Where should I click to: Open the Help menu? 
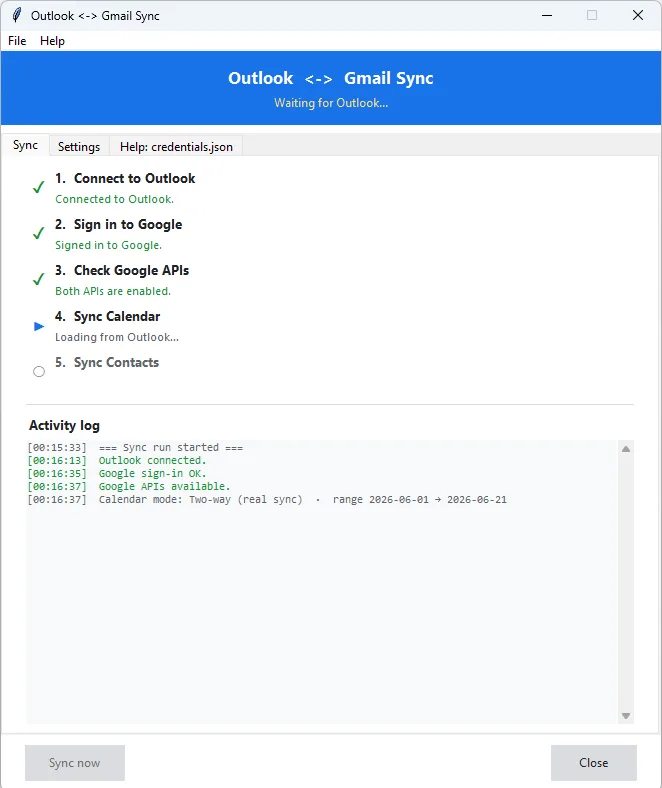[x=52, y=41]
